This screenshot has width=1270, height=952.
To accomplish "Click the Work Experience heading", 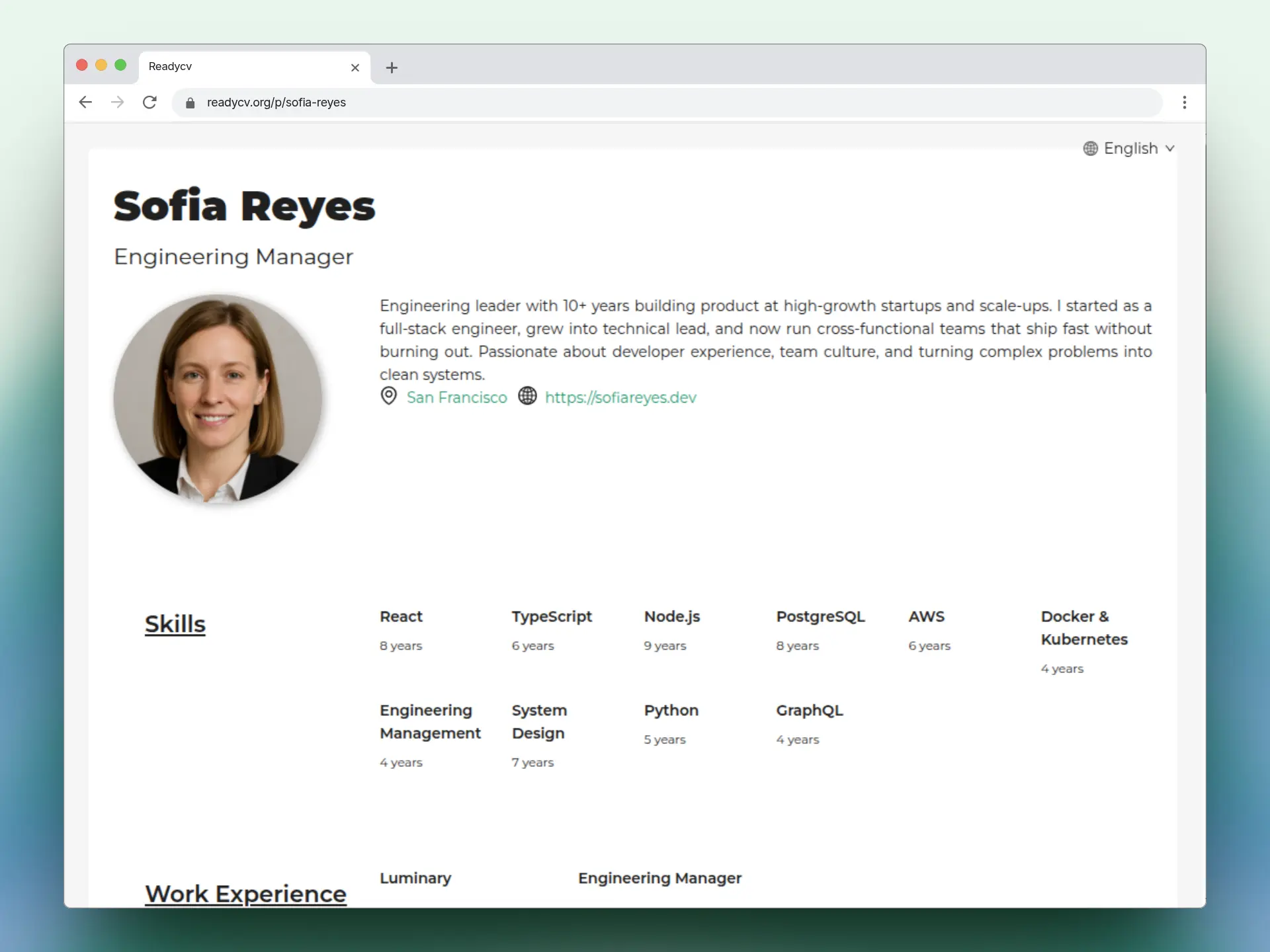I will pyautogui.click(x=245, y=893).
